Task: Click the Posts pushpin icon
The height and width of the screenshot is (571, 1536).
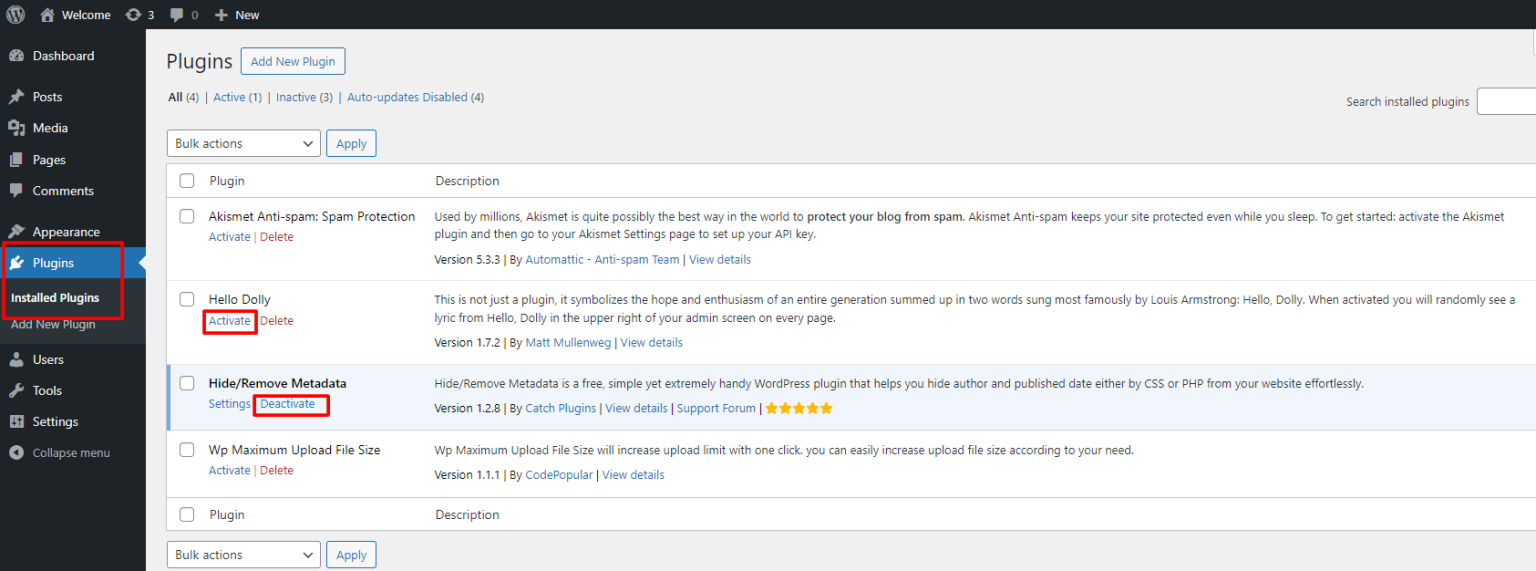Action: coord(16,97)
